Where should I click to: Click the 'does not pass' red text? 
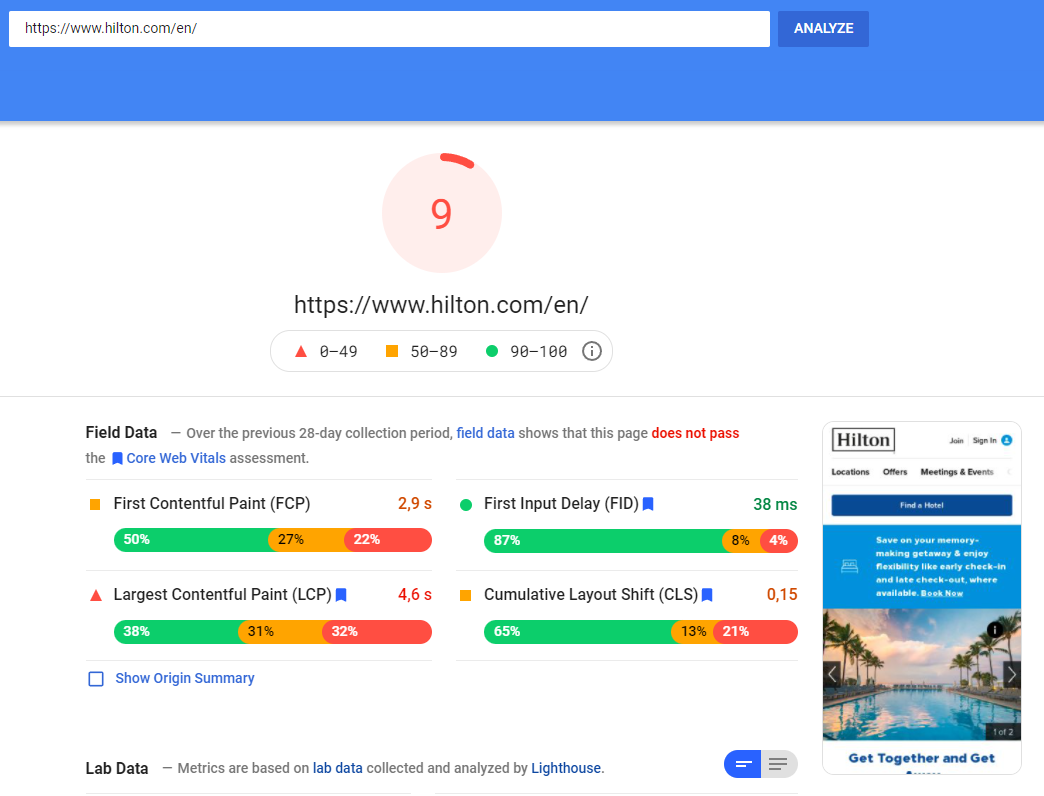click(x=695, y=433)
